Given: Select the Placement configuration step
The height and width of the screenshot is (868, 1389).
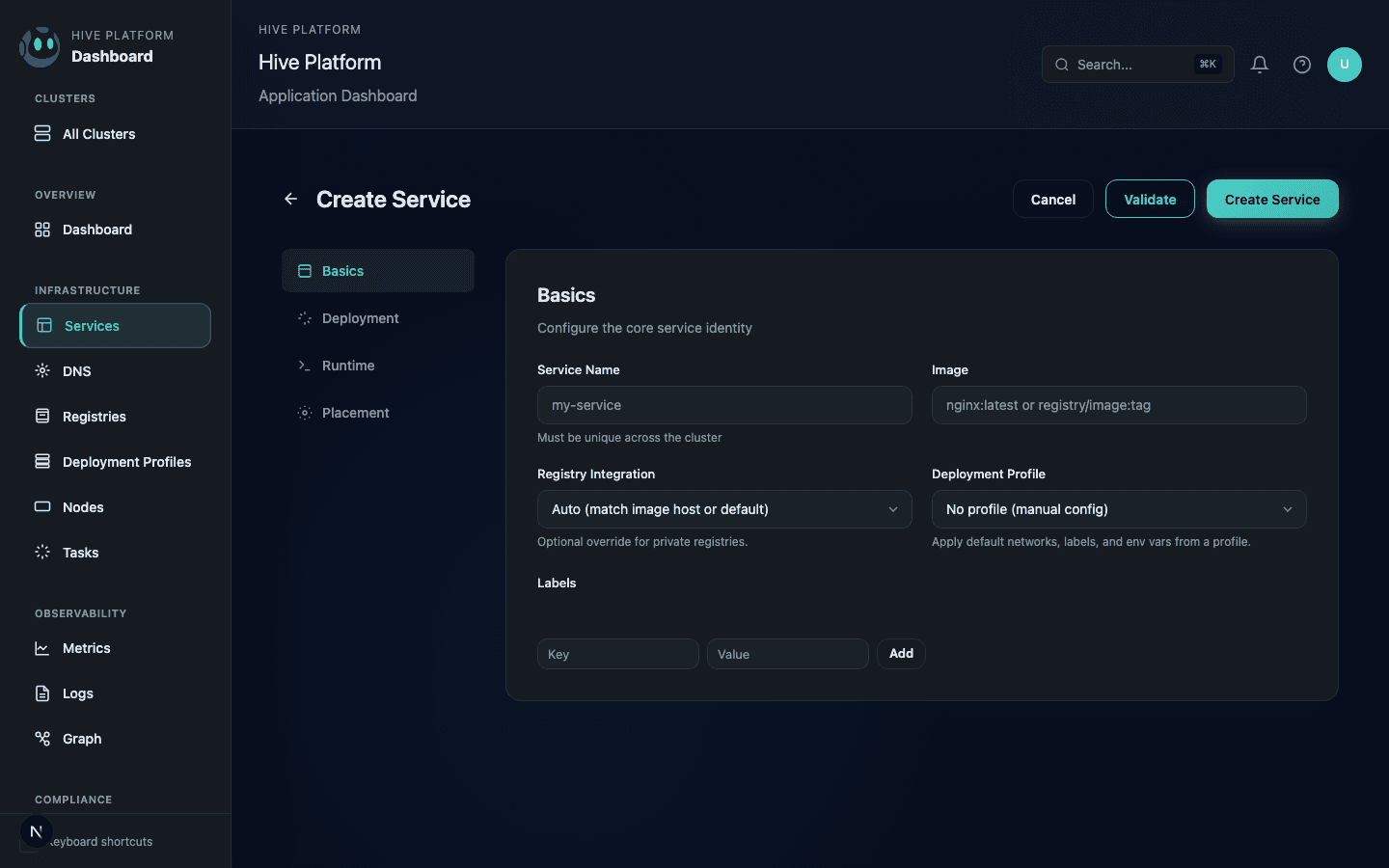Looking at the screenshot, I should click(357, 412).
